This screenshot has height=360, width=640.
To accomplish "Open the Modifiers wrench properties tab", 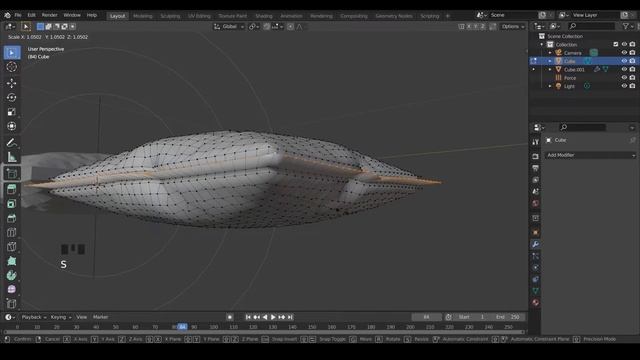I will pos(536,244).
